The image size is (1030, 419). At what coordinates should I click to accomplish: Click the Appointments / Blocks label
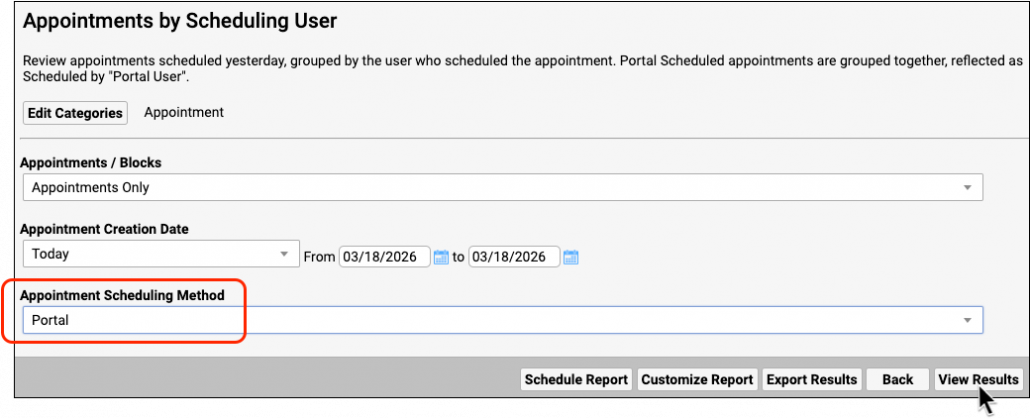[x=91, y=162]
